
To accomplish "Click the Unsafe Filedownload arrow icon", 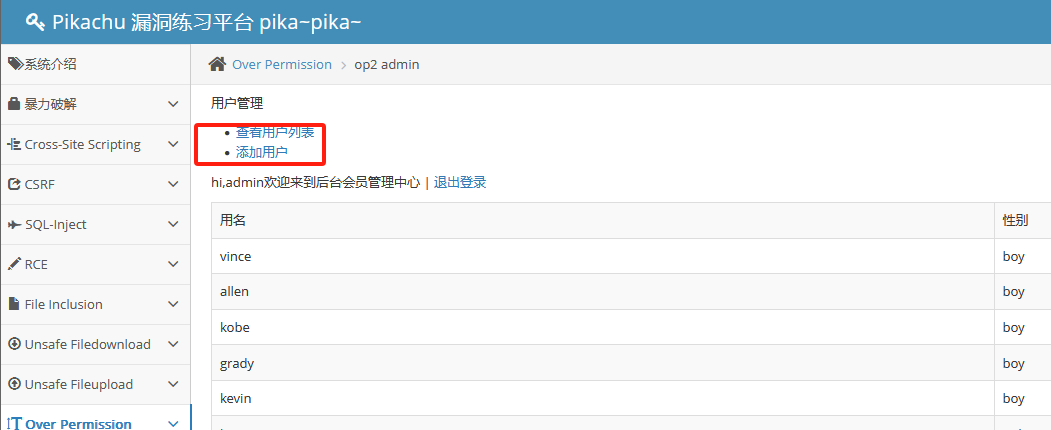I will [x=14, y=344].
